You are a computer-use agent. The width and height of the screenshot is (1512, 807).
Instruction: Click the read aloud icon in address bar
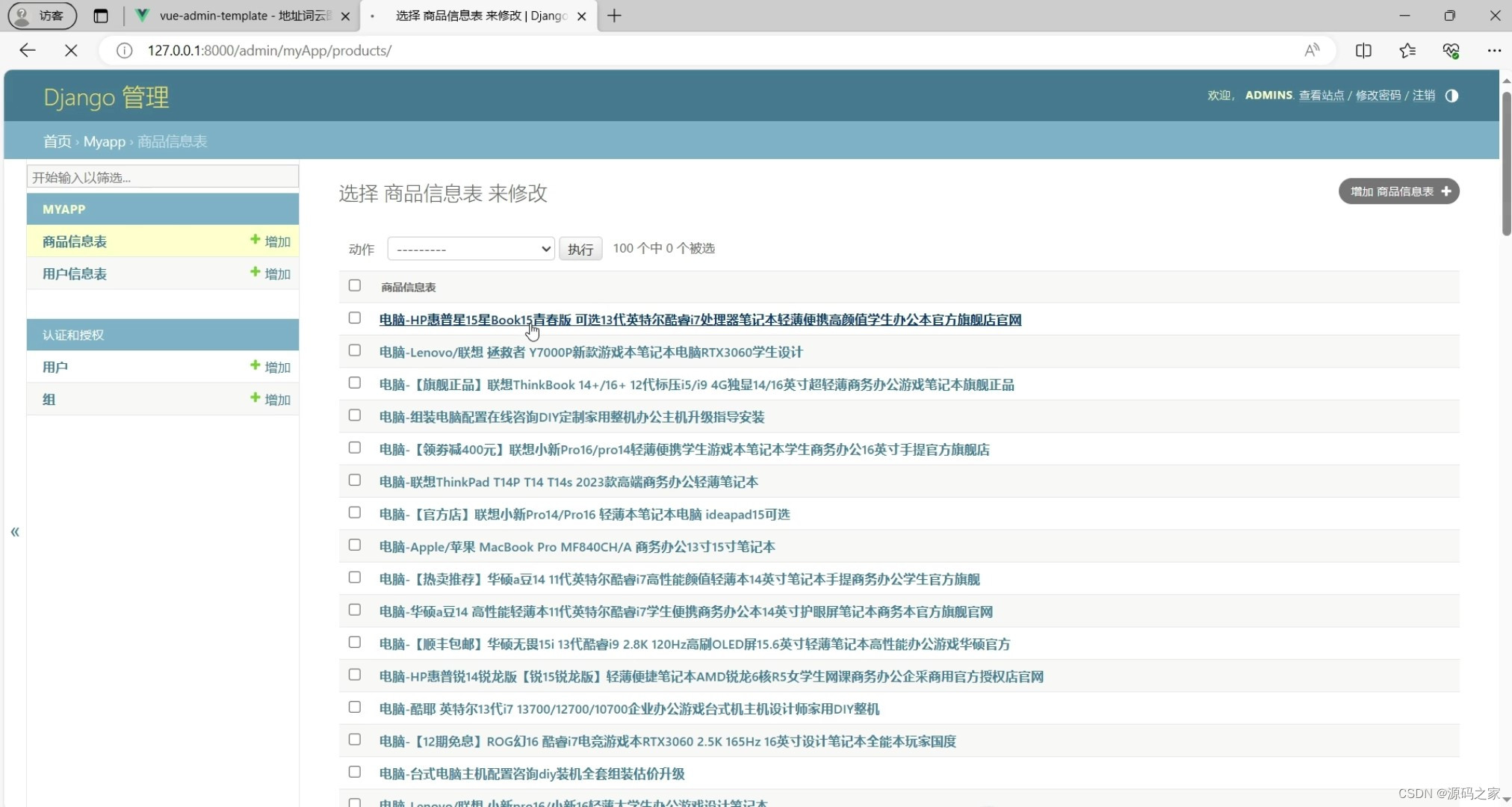coord(1312,50)
